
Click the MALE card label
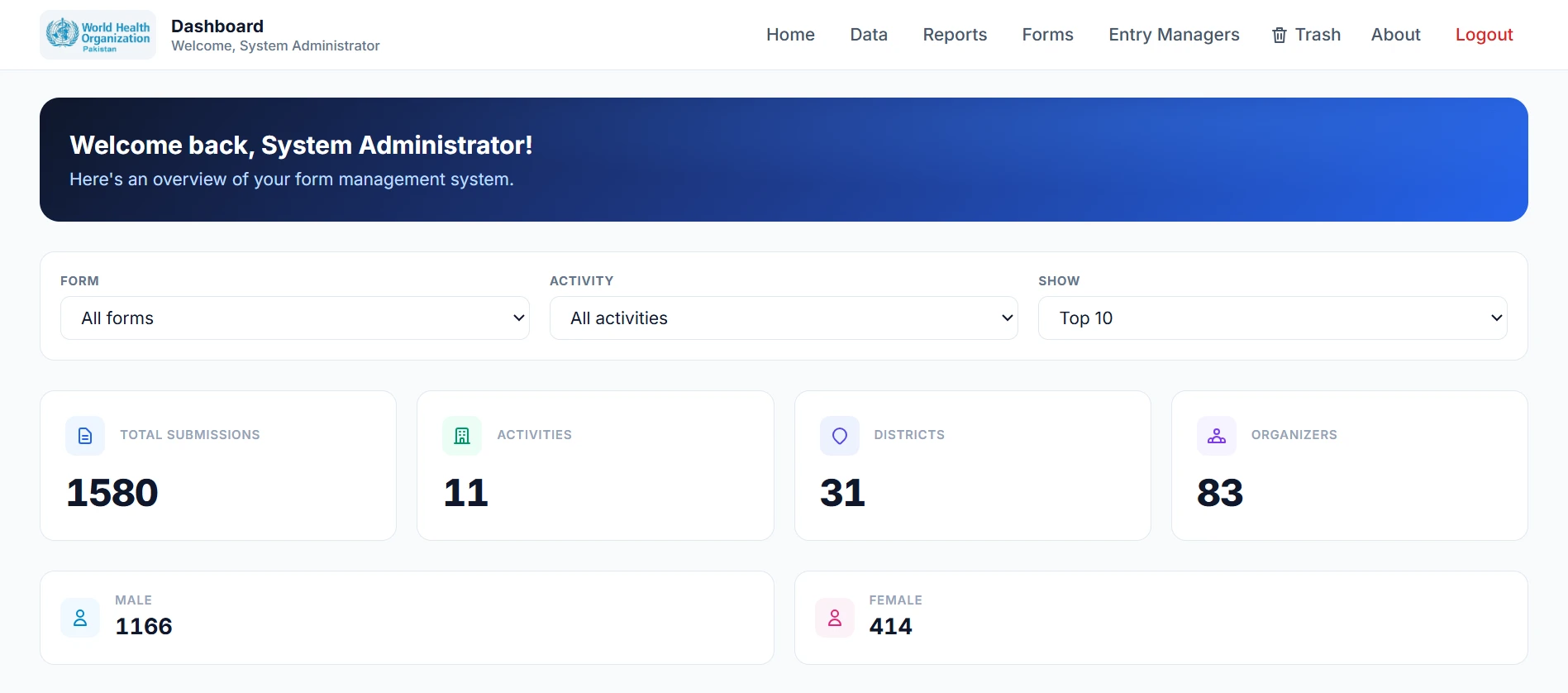click(x=133, y=600)
